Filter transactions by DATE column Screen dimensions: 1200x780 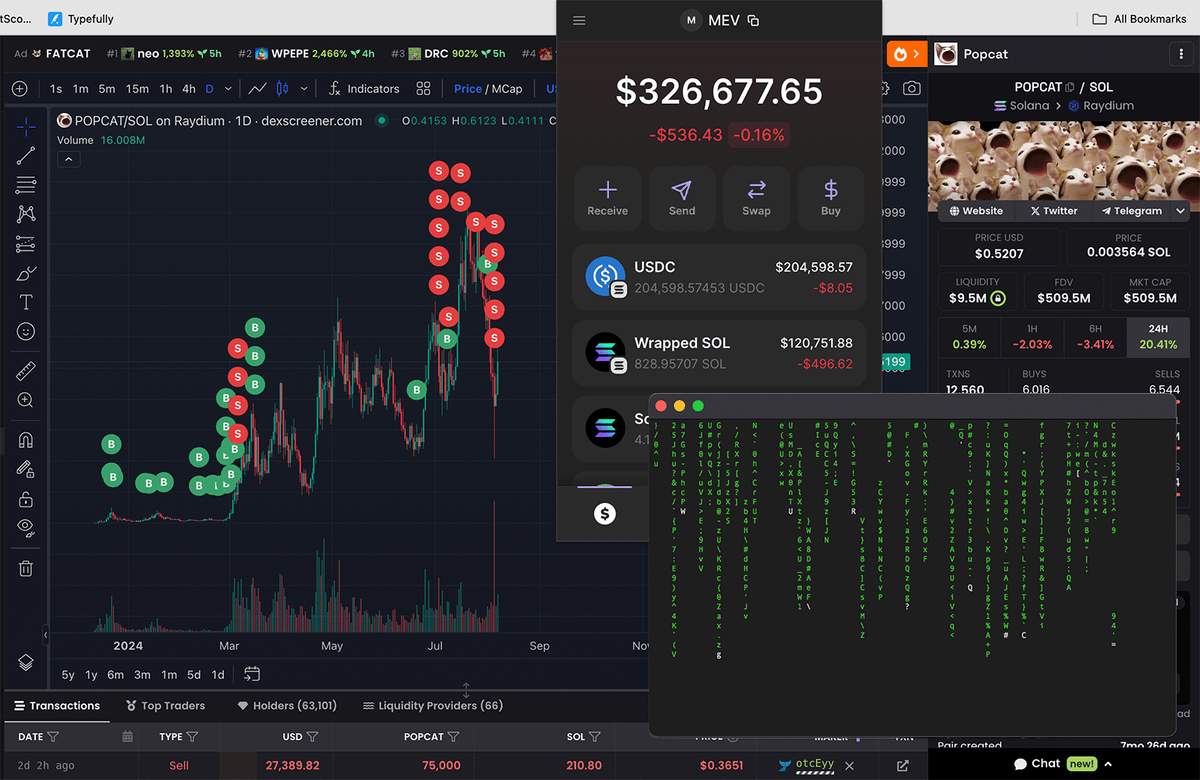click(x=53, y=737)
